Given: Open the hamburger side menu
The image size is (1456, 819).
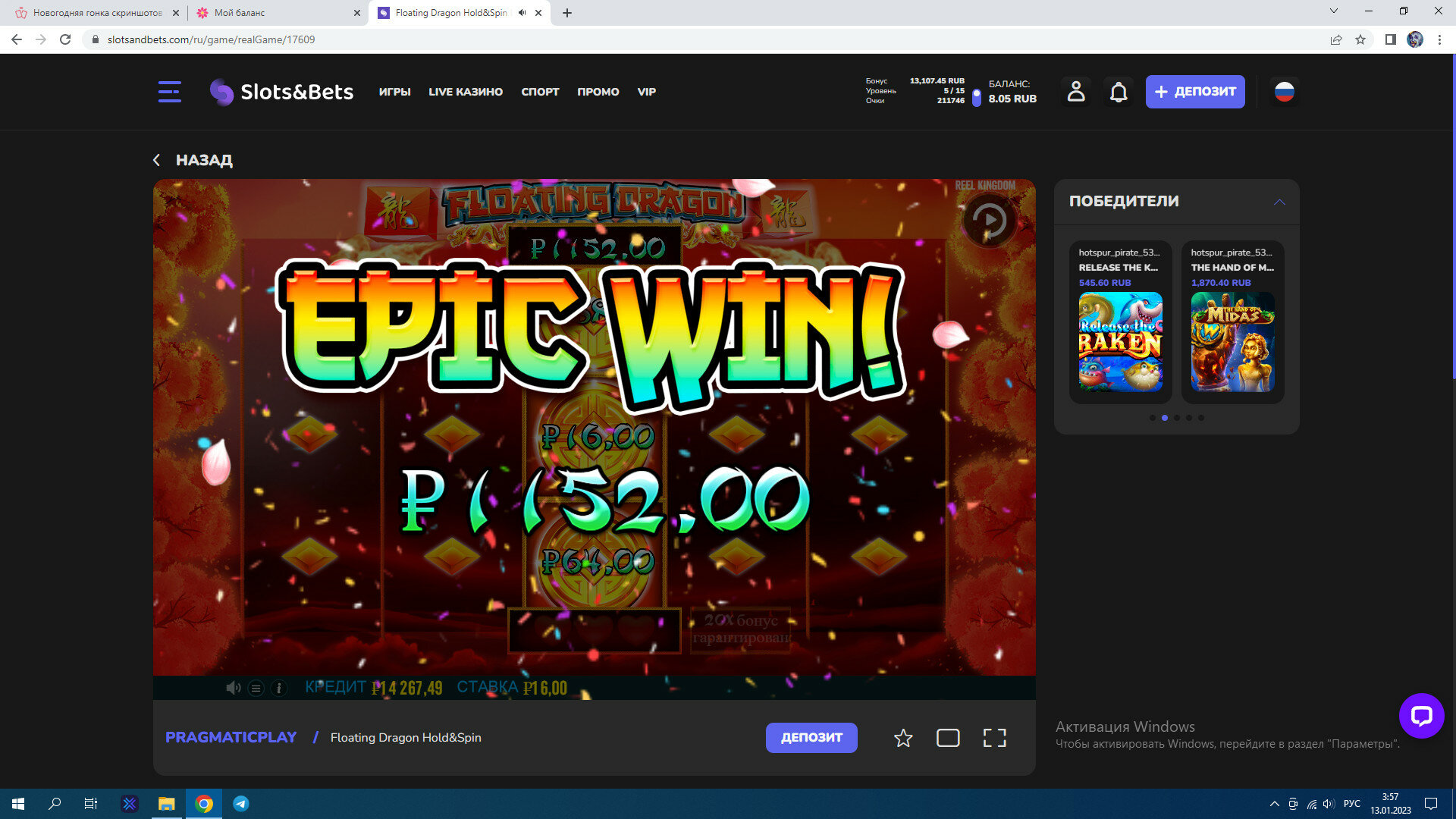Looking at the screenshot, I should (169, 92).
